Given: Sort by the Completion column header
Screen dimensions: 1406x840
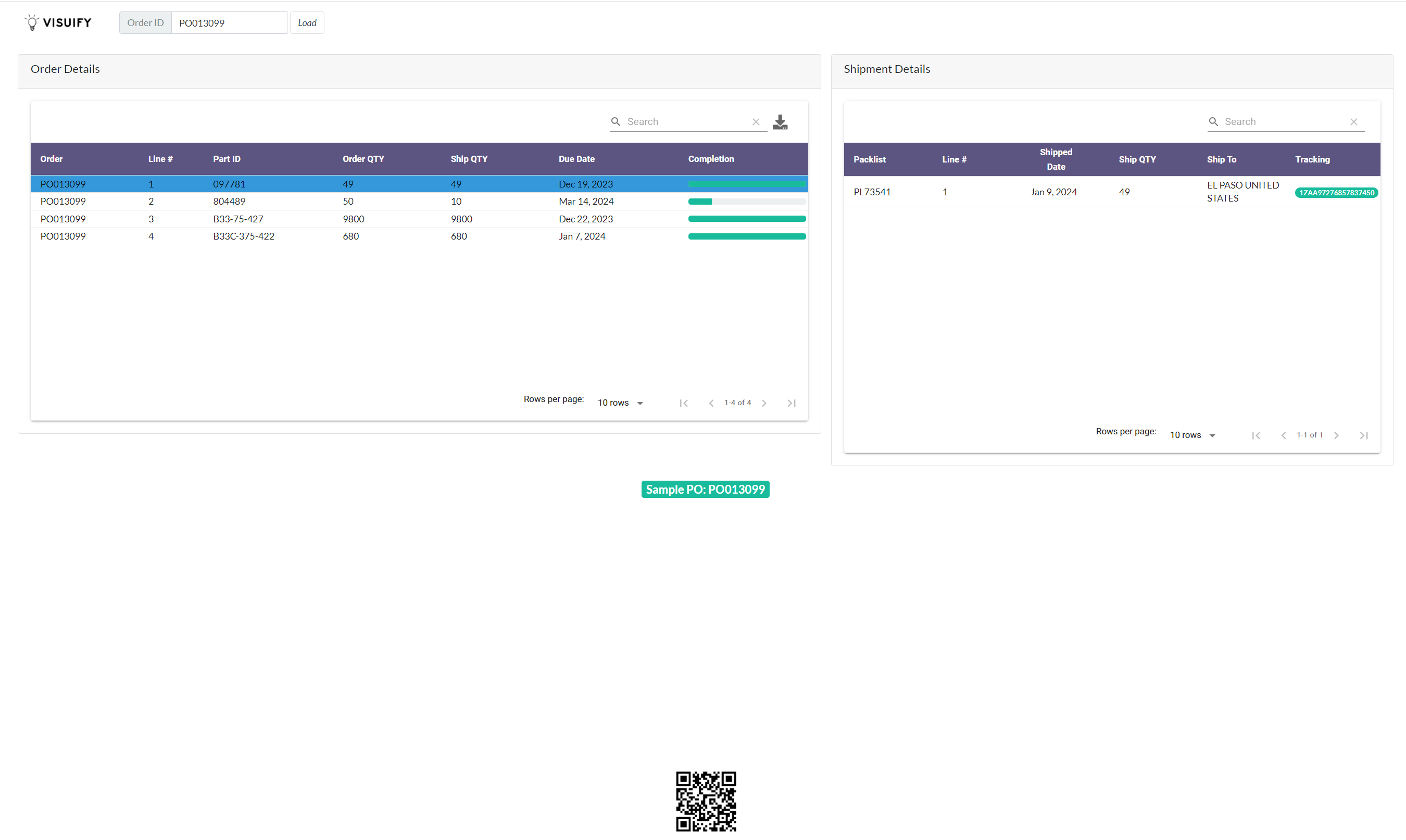Looking at the screenshot, I should click(x=711, y=159).
